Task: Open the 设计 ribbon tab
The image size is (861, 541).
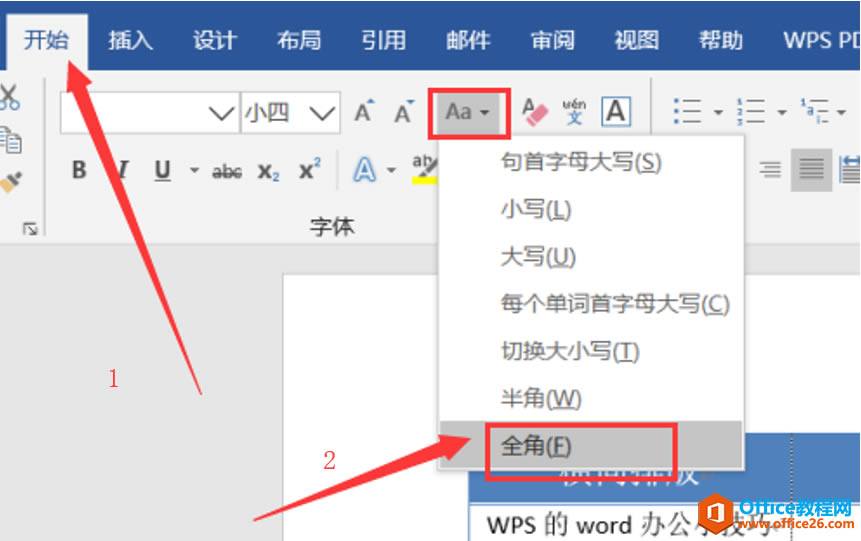Action: (x=215, y=40)
